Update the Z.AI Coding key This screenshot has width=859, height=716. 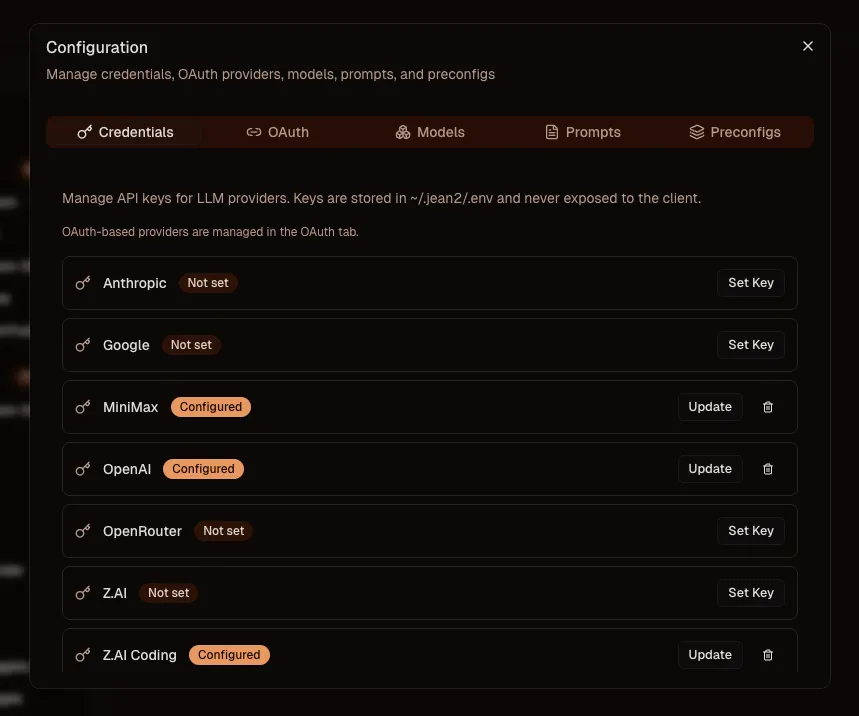pyautogui.click(x=710, y=654)
